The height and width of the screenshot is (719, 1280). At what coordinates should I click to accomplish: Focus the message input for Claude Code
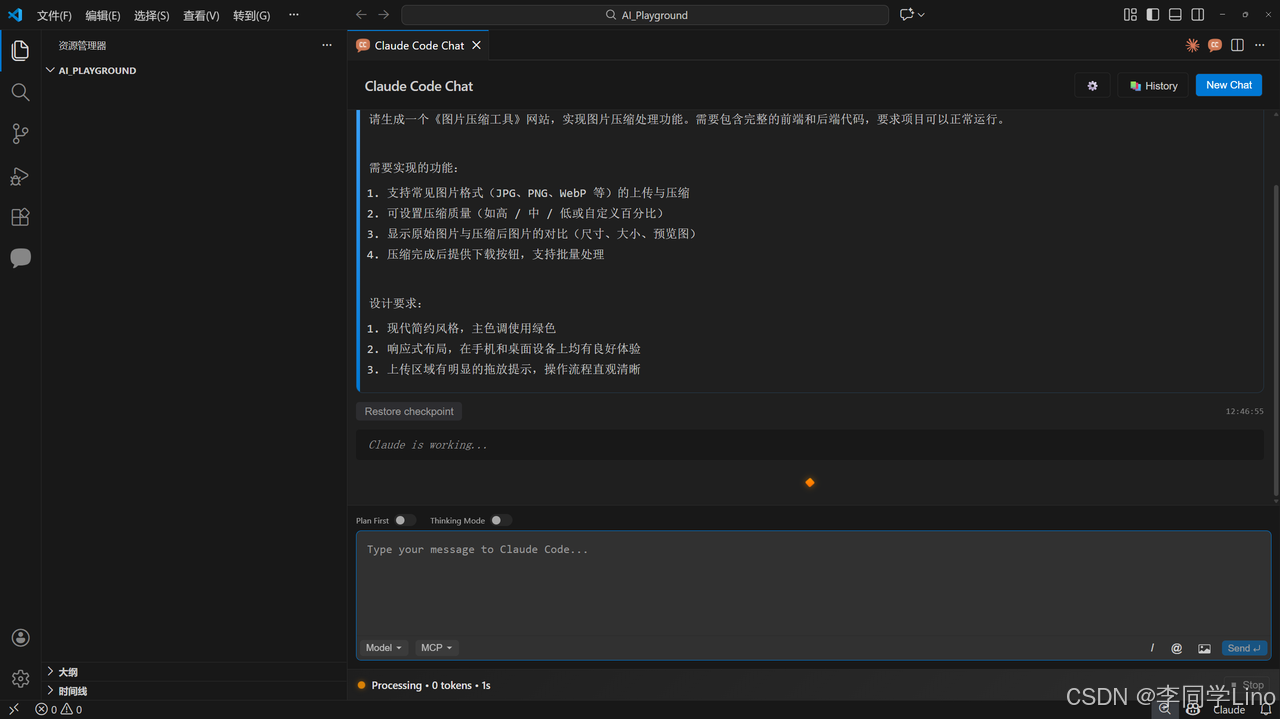813,583
